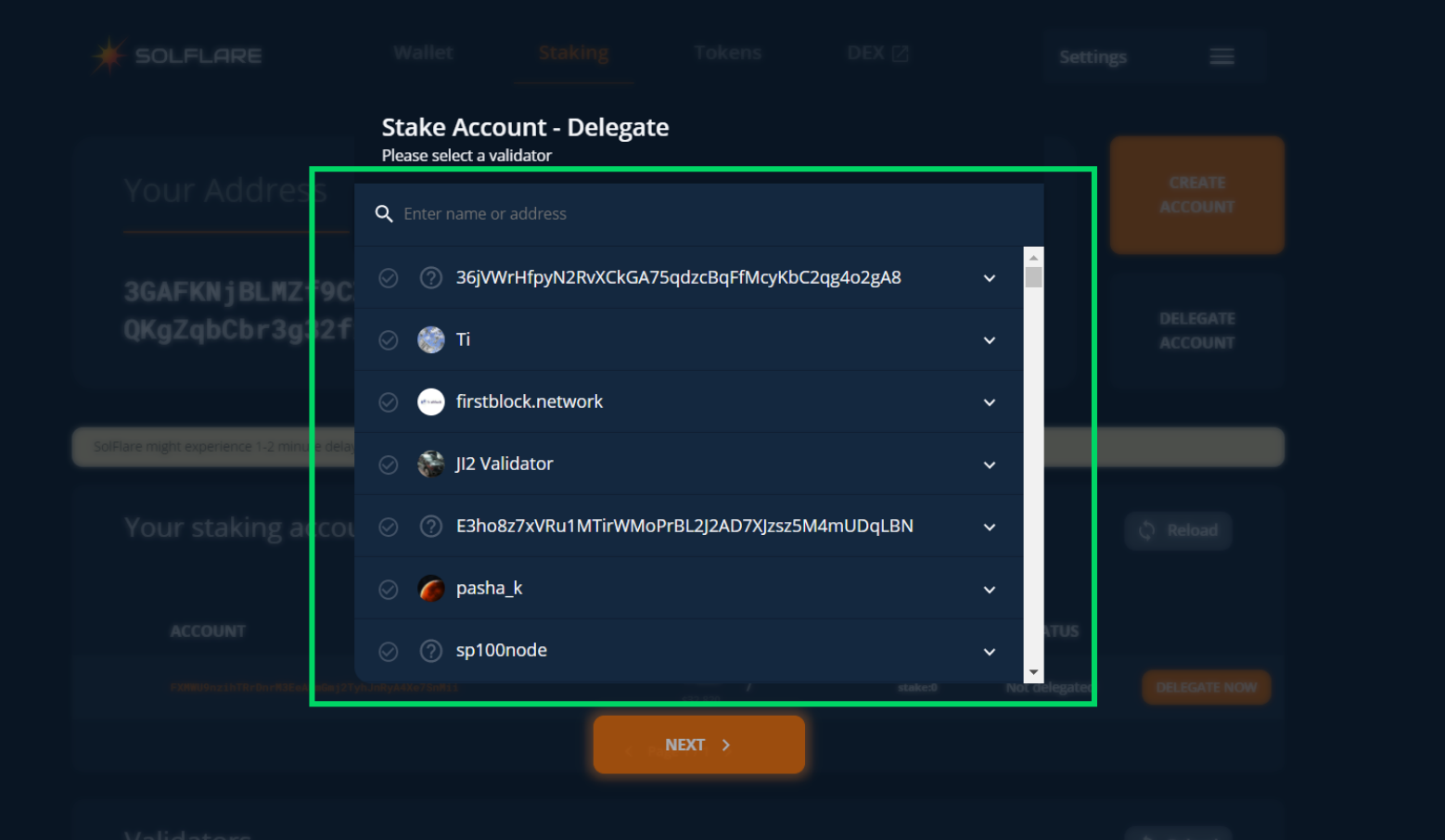
Task: Click the 36jVWrHfpyN2RvXCkGA75 address text
Action: [679, 277]
